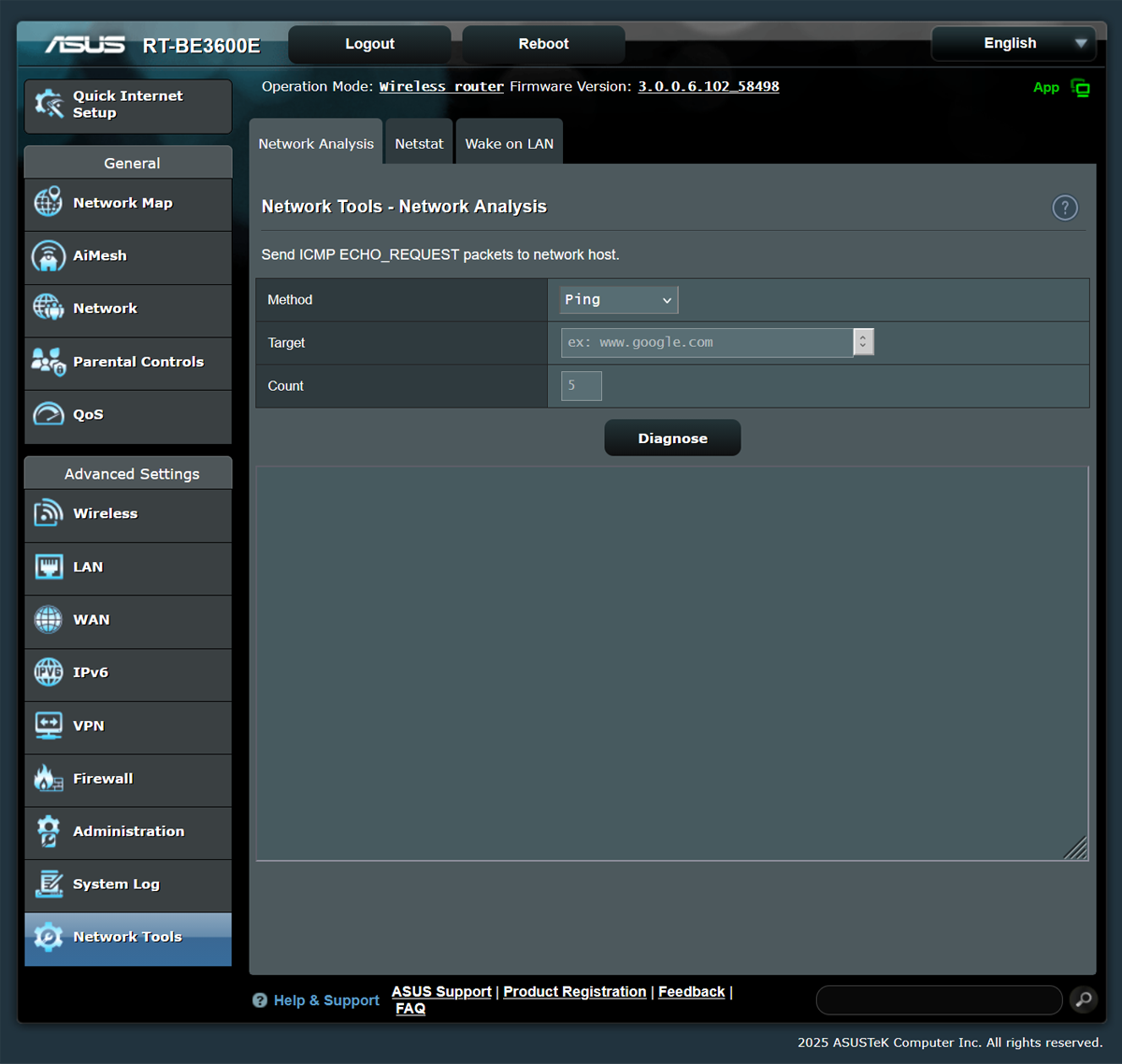Click the Network Tools gear icon

point(49,936)
